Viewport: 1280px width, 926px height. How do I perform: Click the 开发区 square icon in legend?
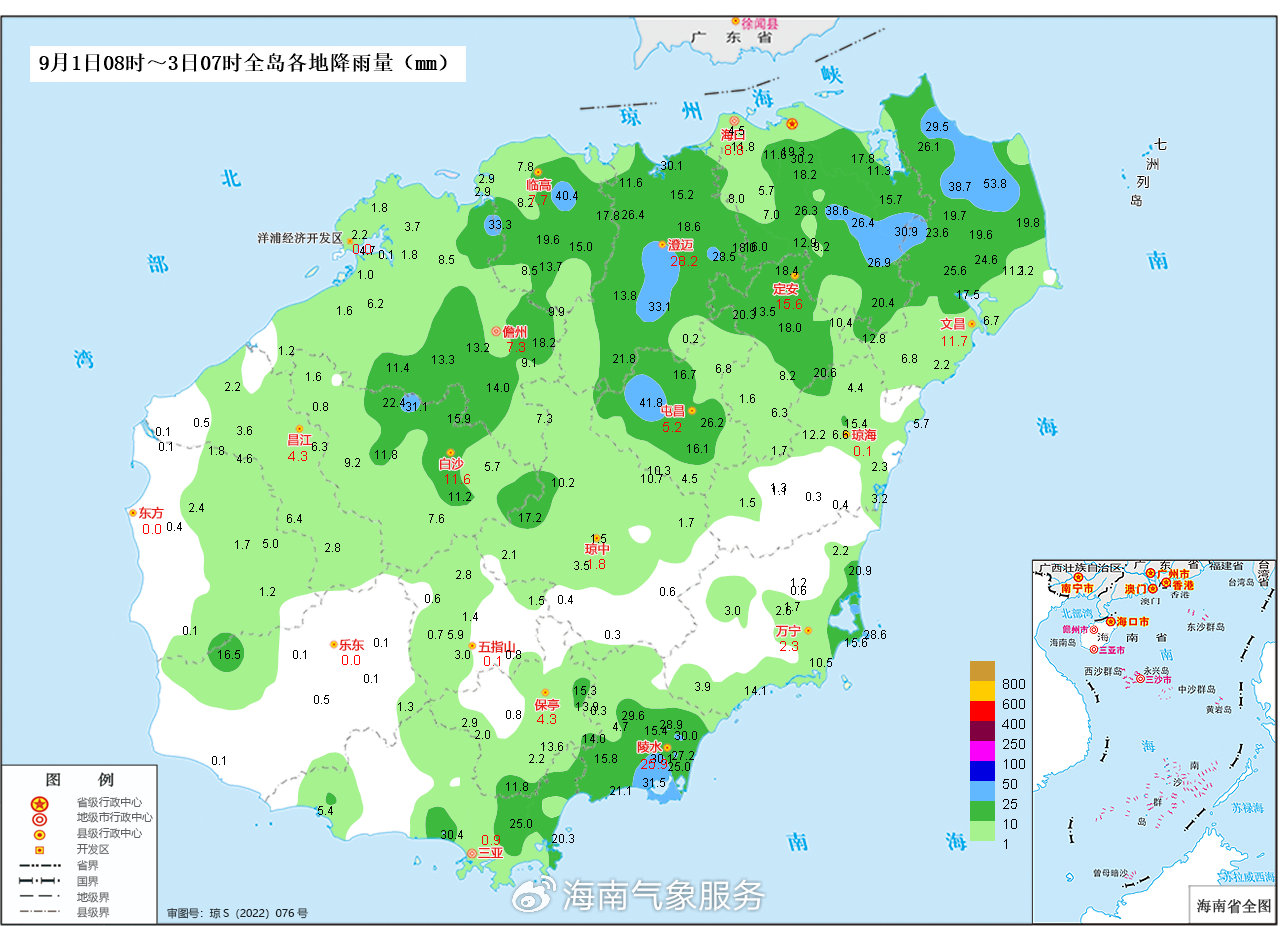39,850
